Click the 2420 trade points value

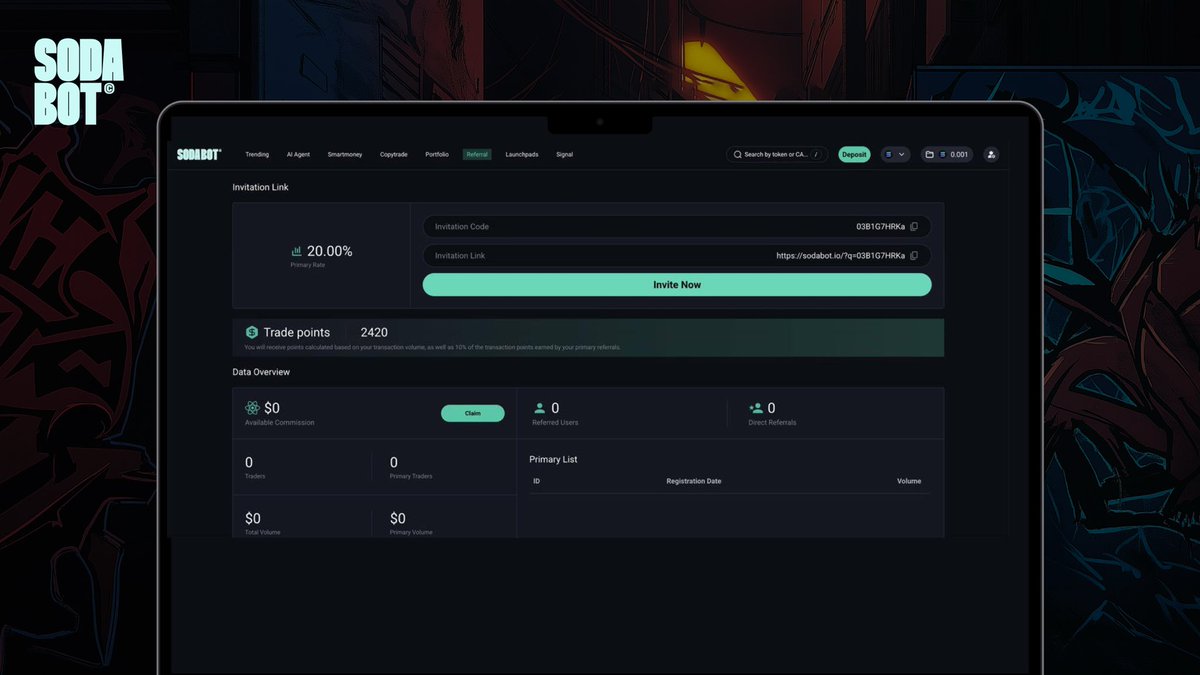[x=374, y=332]
